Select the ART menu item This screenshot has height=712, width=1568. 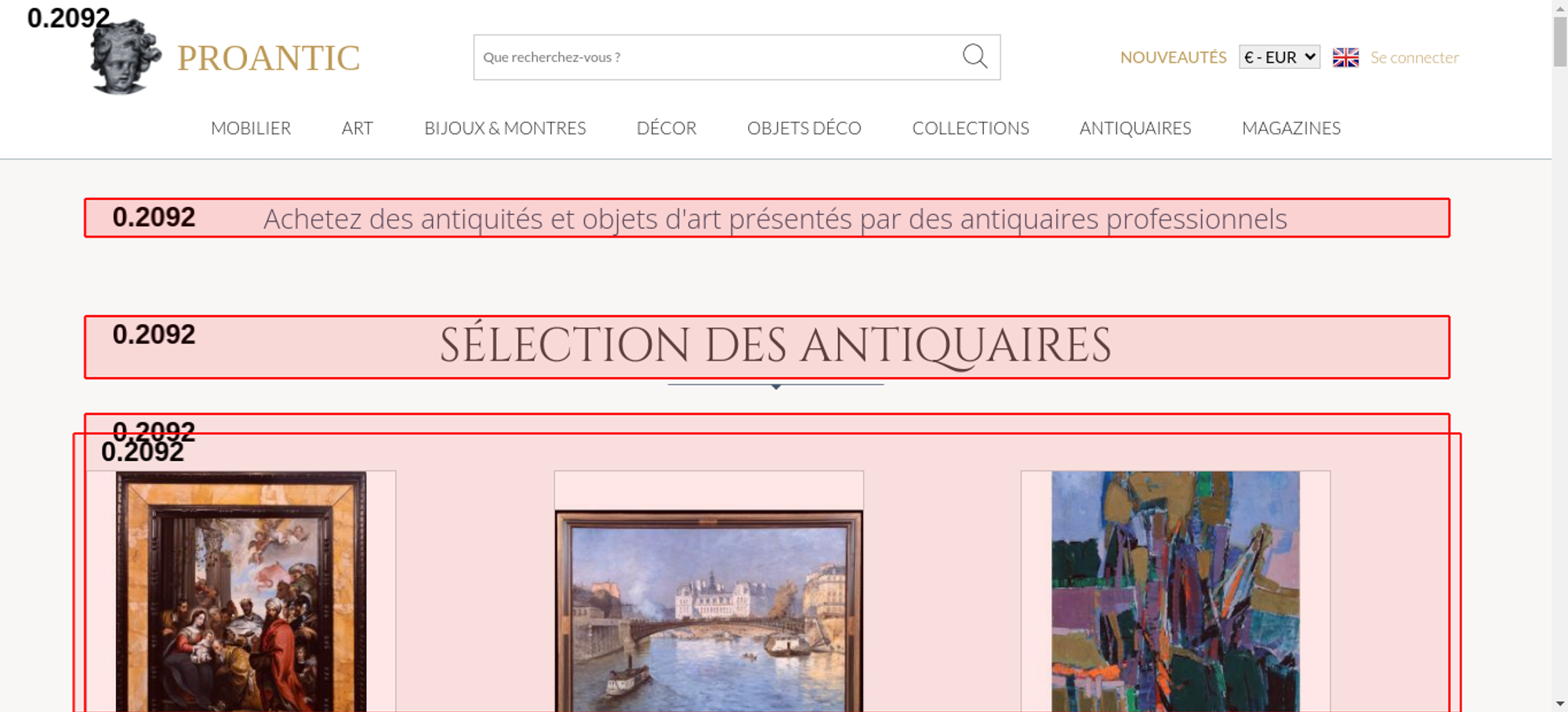coord(358,128)
